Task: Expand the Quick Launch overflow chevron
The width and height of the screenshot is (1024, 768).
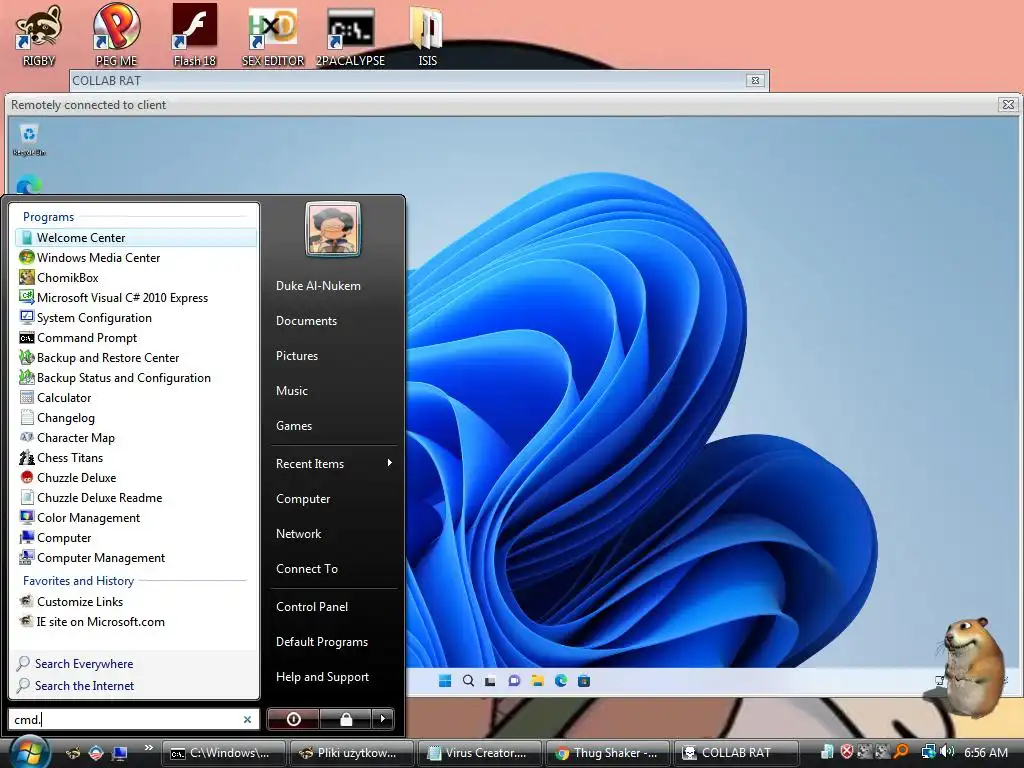Action: click(148, 748)
